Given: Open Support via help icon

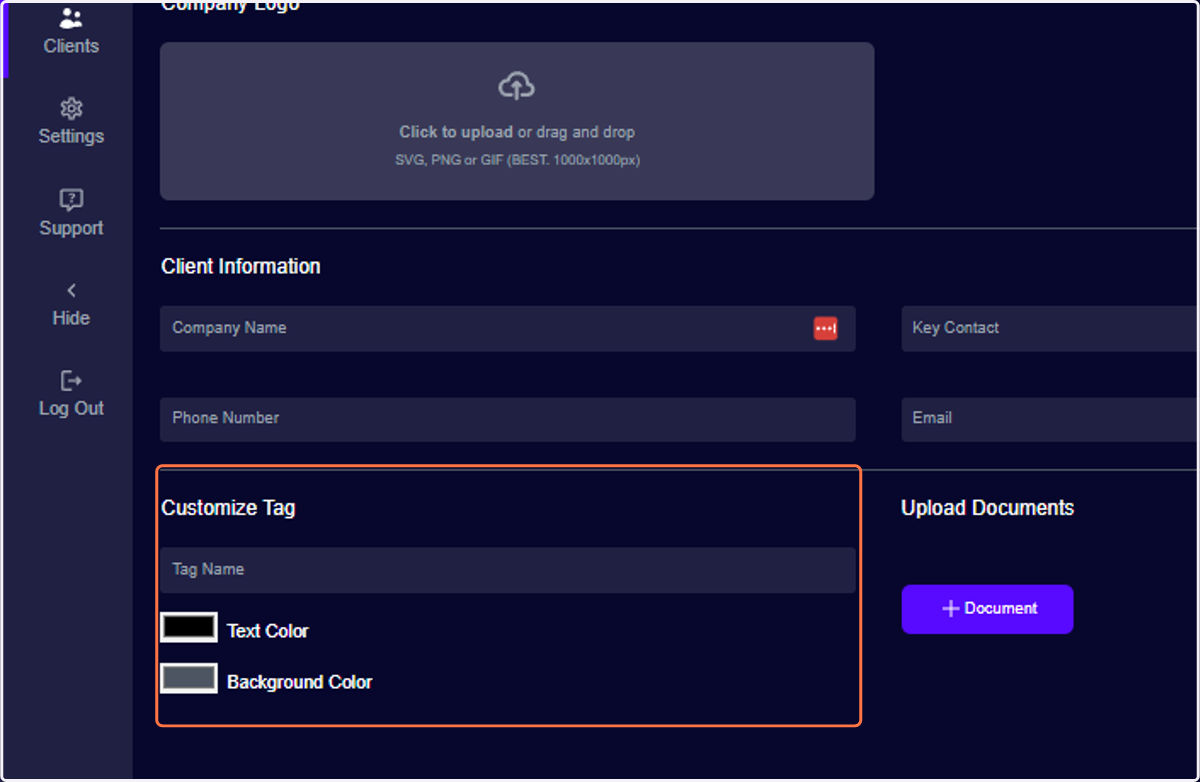Looking at the screenshot, I should (x=71, y=200).
